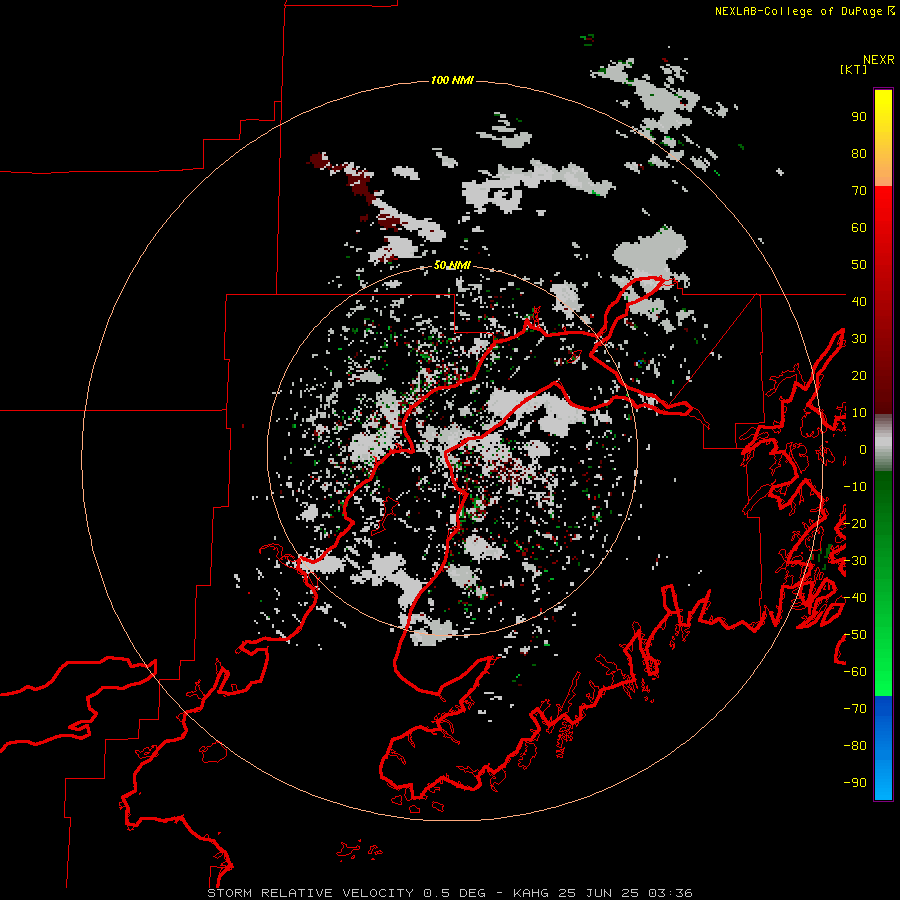Click the 80 value on the velocity scale
The image size is (900, 900).
[x=859, y=154]
